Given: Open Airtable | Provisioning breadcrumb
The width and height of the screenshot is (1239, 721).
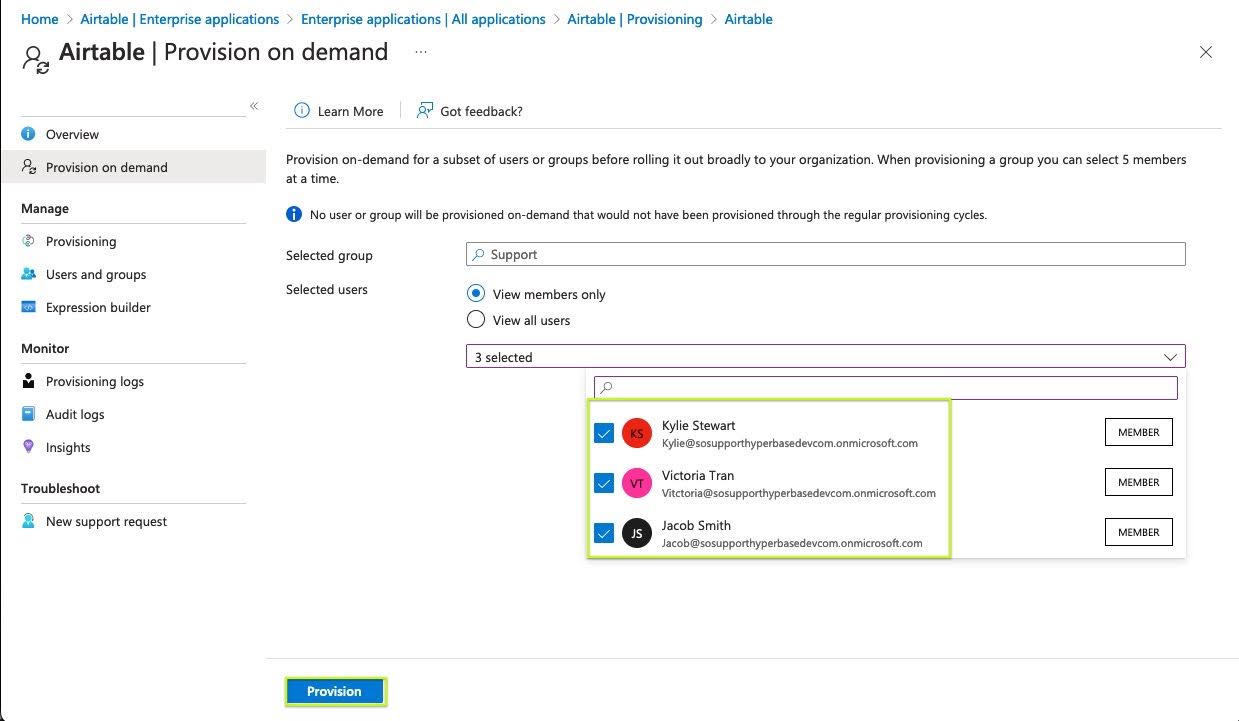Looking at the screenshot, I should tap(635, 19).
